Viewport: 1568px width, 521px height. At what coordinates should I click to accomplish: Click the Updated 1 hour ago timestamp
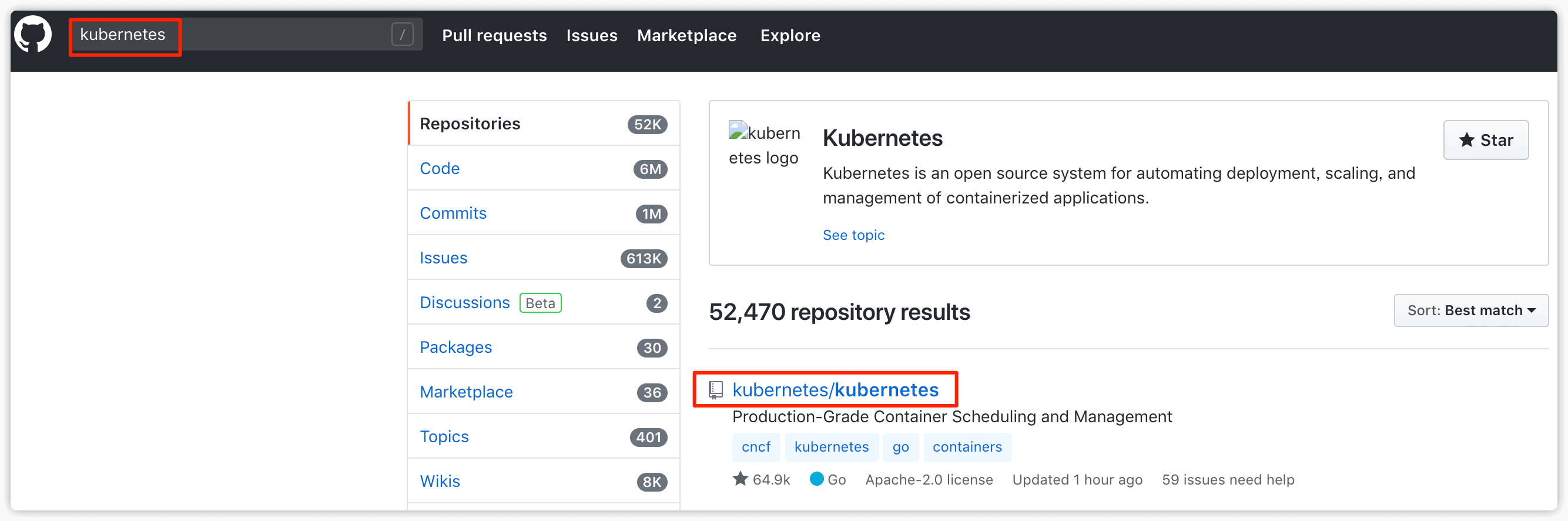(x=1077, y=480)
